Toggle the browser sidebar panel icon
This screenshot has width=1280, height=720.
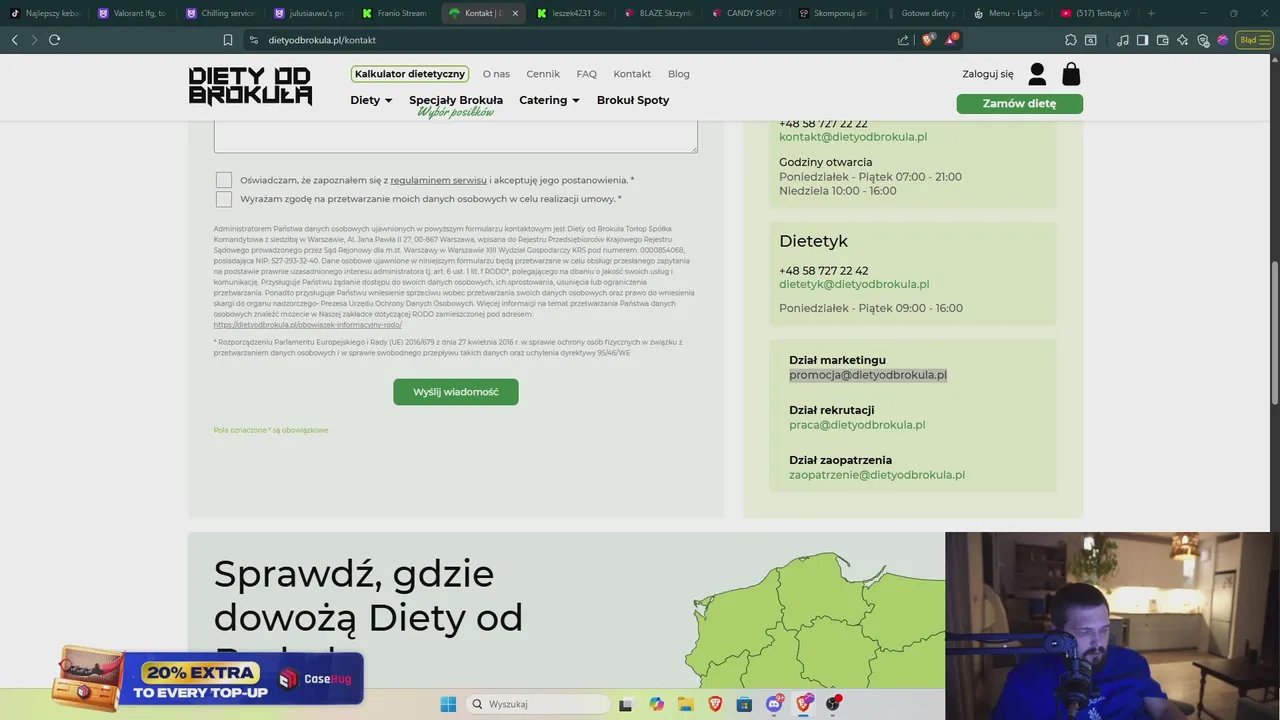1143,40
